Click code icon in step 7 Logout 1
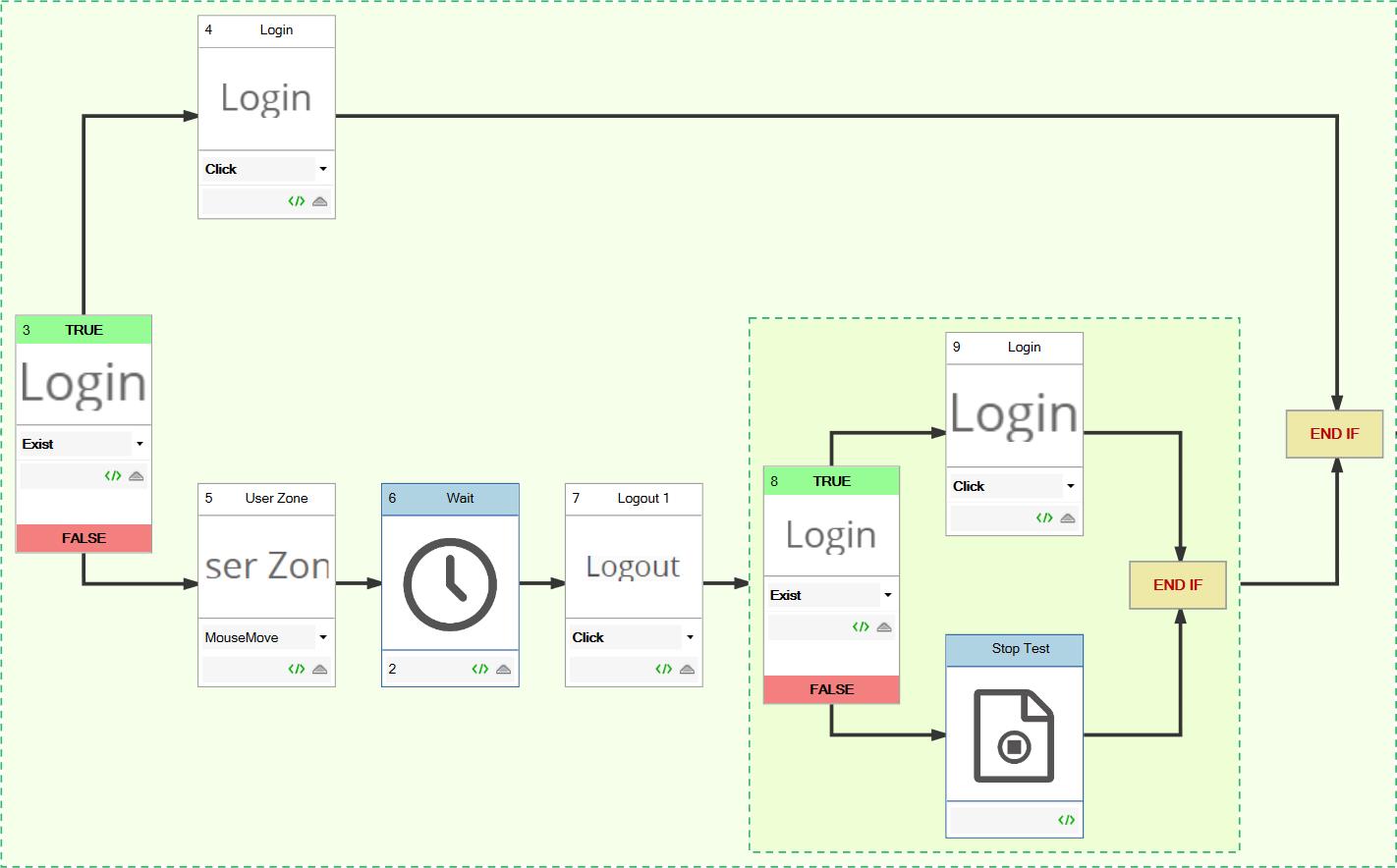The height and width of the screenshot is (868, 1397). pyautogui.click(x=663, y=670)
